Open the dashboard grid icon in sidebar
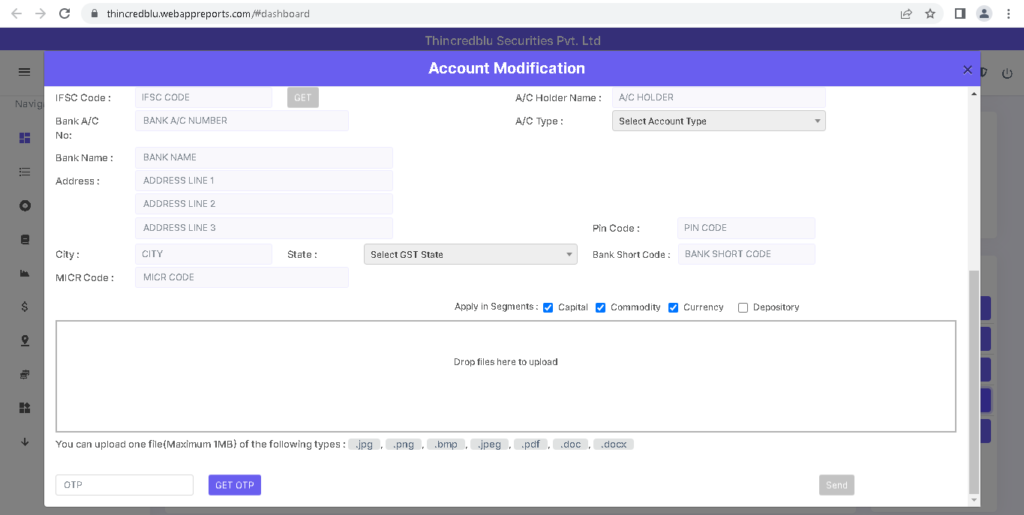Screen dimensions: 1024x515 [x=25, y=138]
